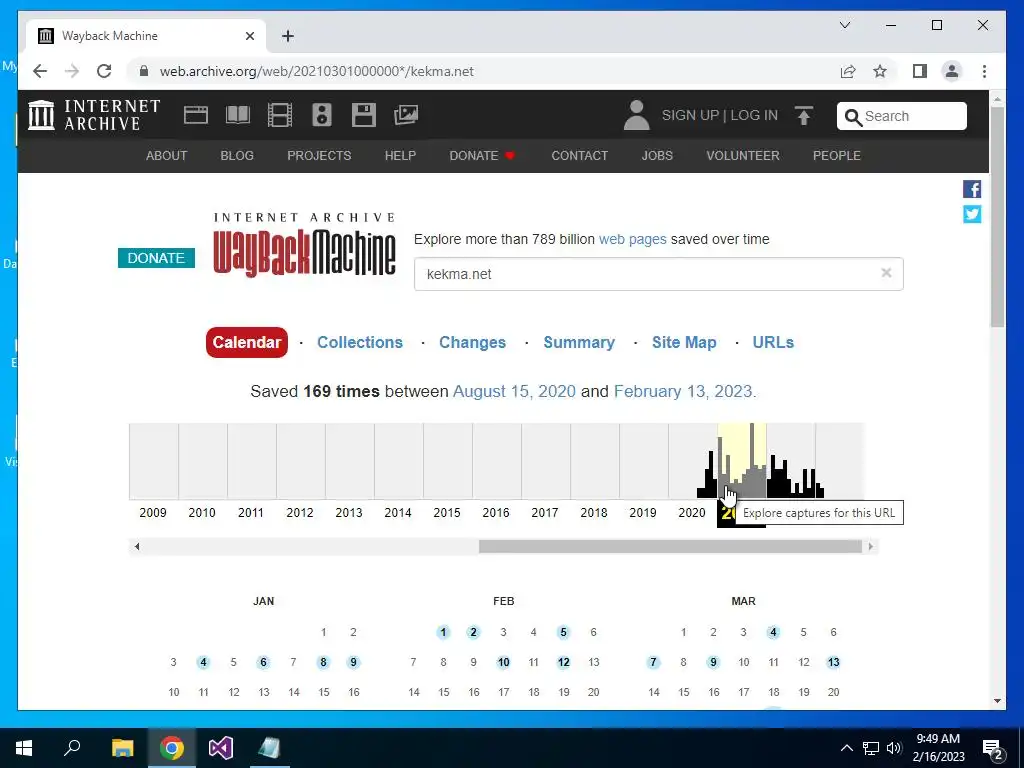
Task: Open Windows taskbar search
Action: coord(72,748)
